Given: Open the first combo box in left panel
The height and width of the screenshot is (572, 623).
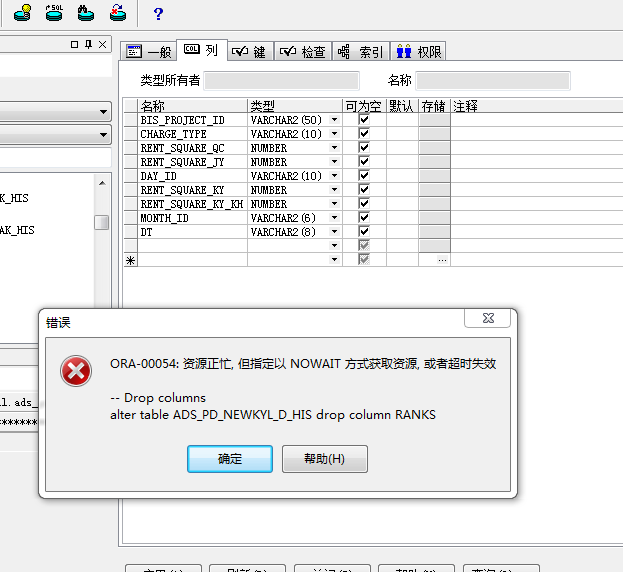Looking at the screenshot, I should tap(104, 112).
